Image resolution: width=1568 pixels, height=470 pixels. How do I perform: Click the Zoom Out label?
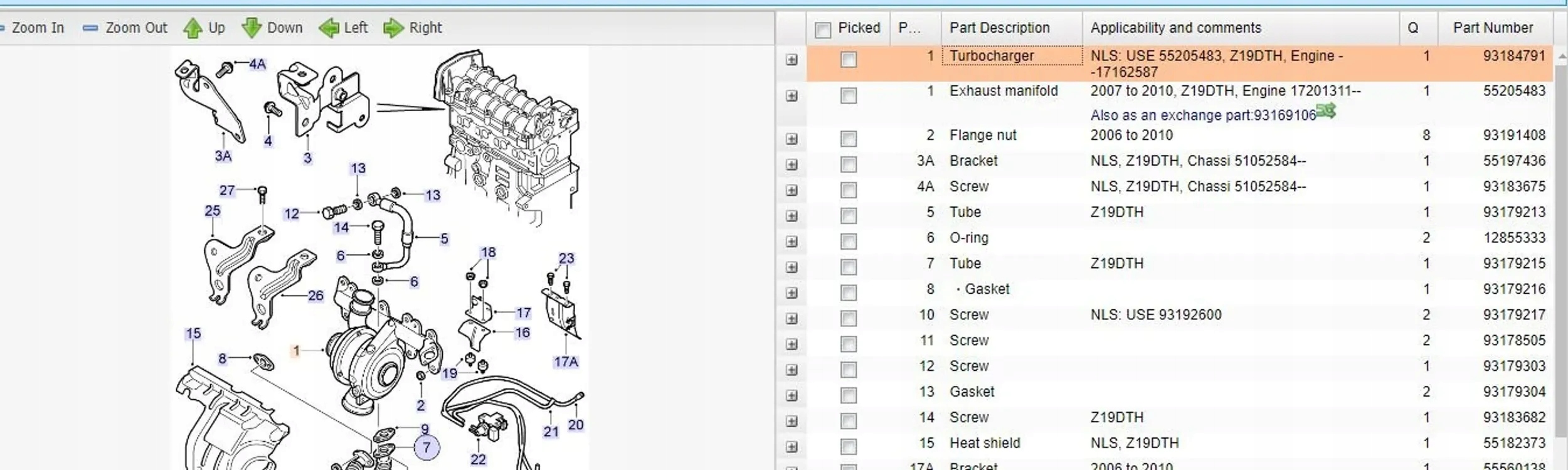coord(136,28)
